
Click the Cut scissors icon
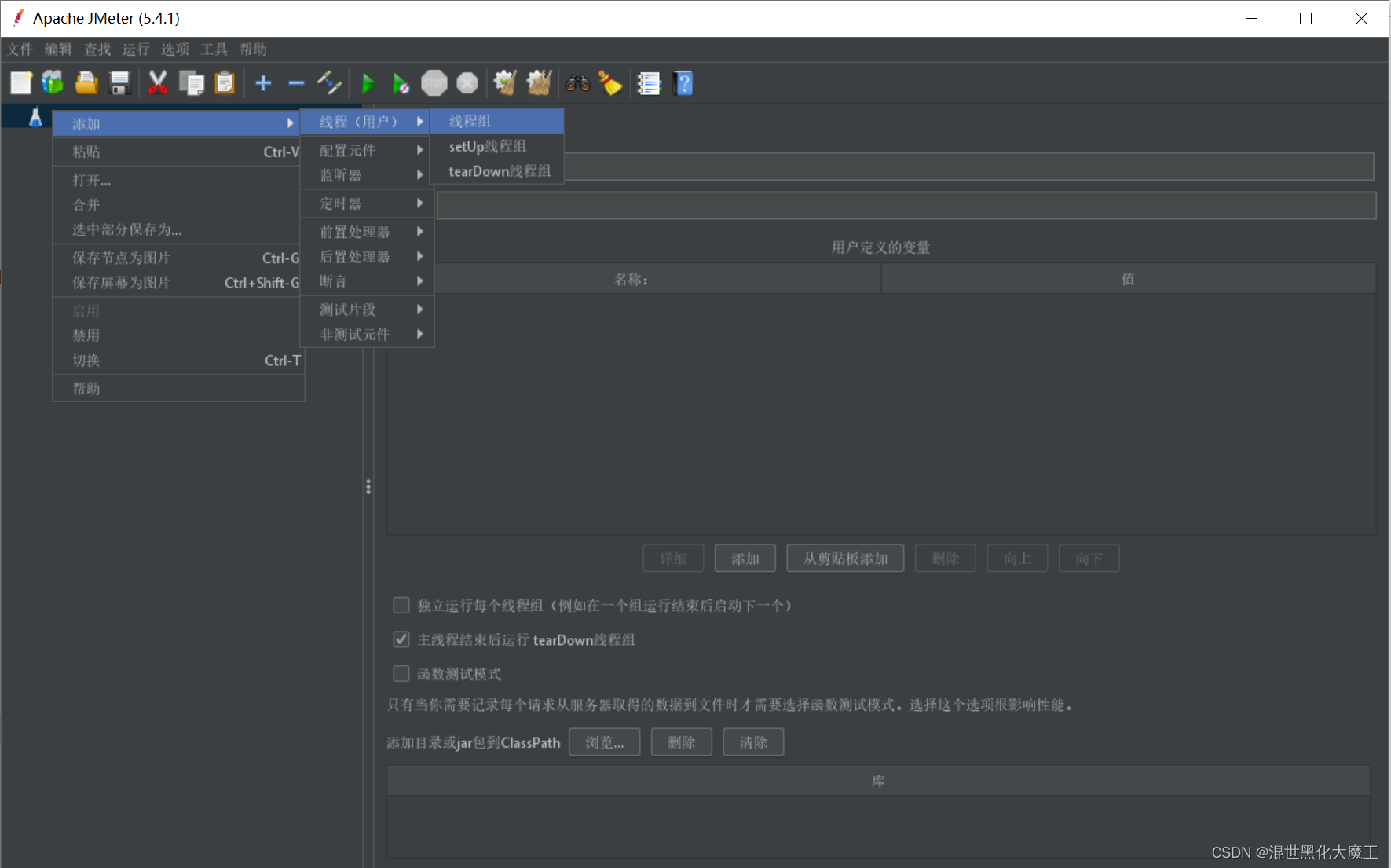click(x=158, y=82)
